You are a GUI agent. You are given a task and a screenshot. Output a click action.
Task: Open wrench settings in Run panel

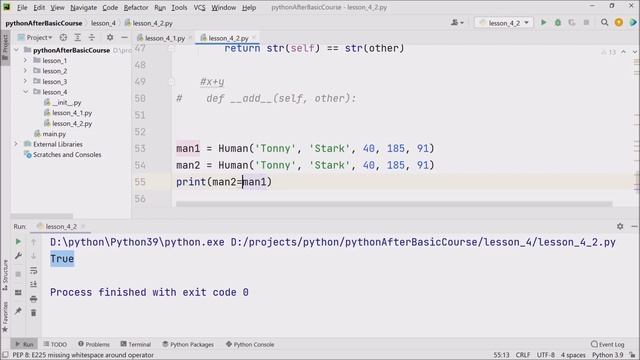pyautogui.click(x=18, y=256)
